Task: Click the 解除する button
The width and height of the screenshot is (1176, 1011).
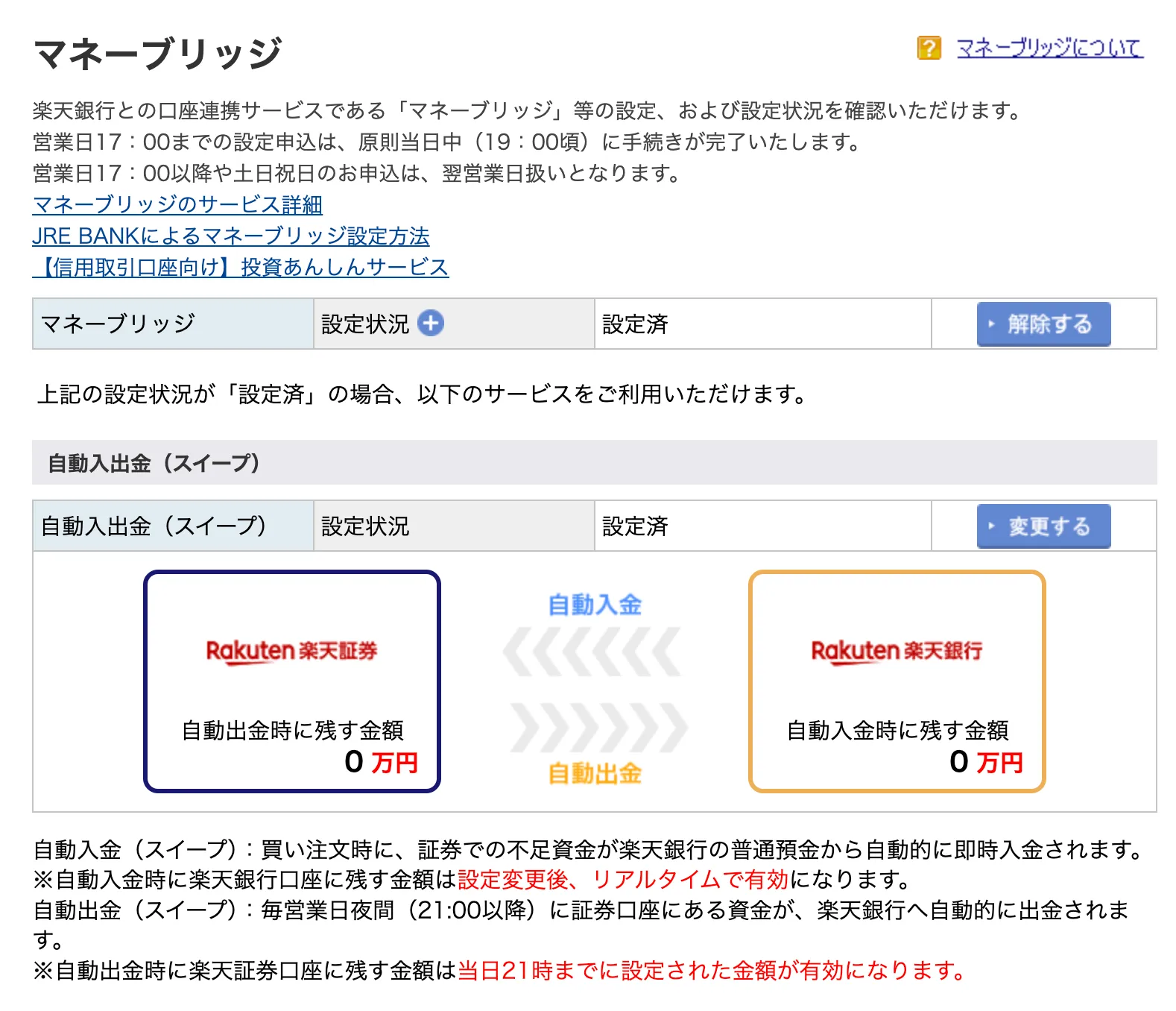Action: tap(1043, 324)
